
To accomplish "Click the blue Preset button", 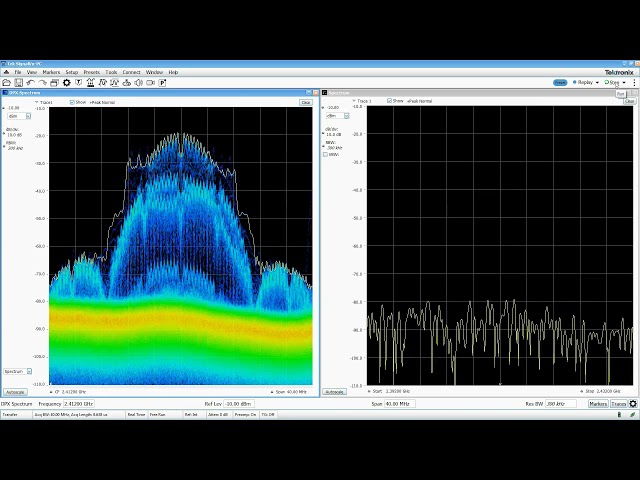I will [560, 82].
